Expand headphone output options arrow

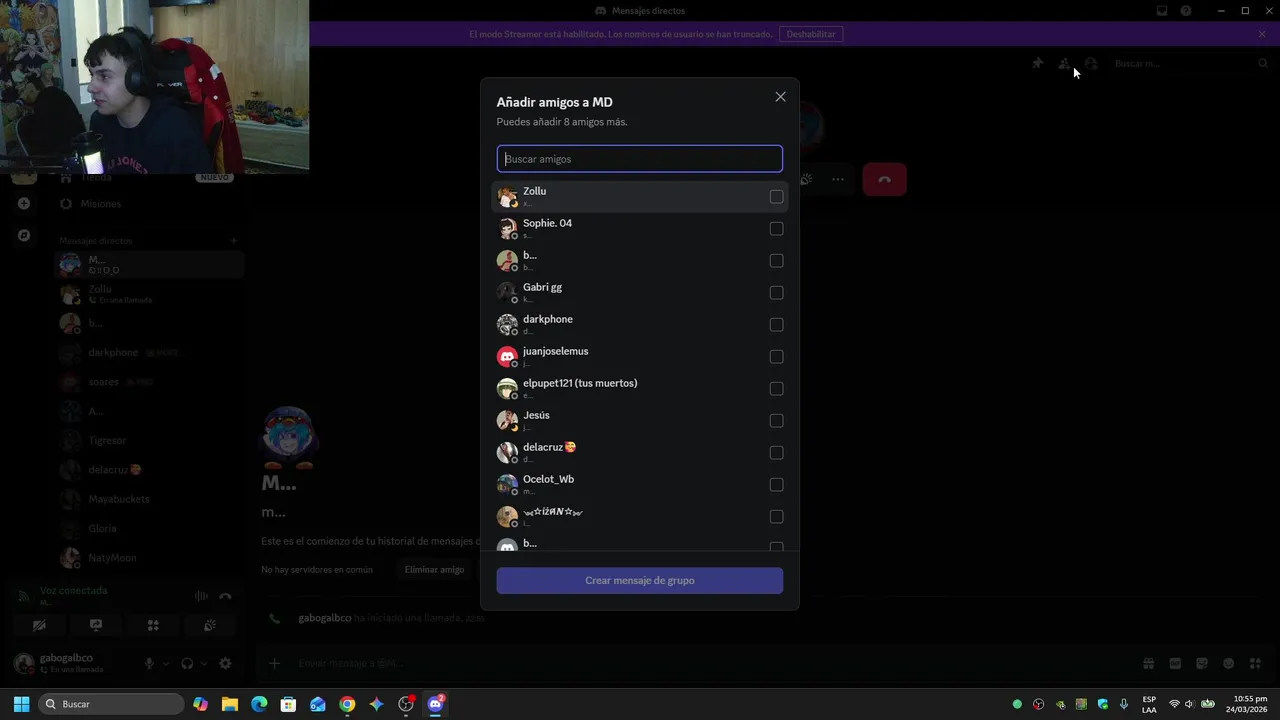(204, 663)
